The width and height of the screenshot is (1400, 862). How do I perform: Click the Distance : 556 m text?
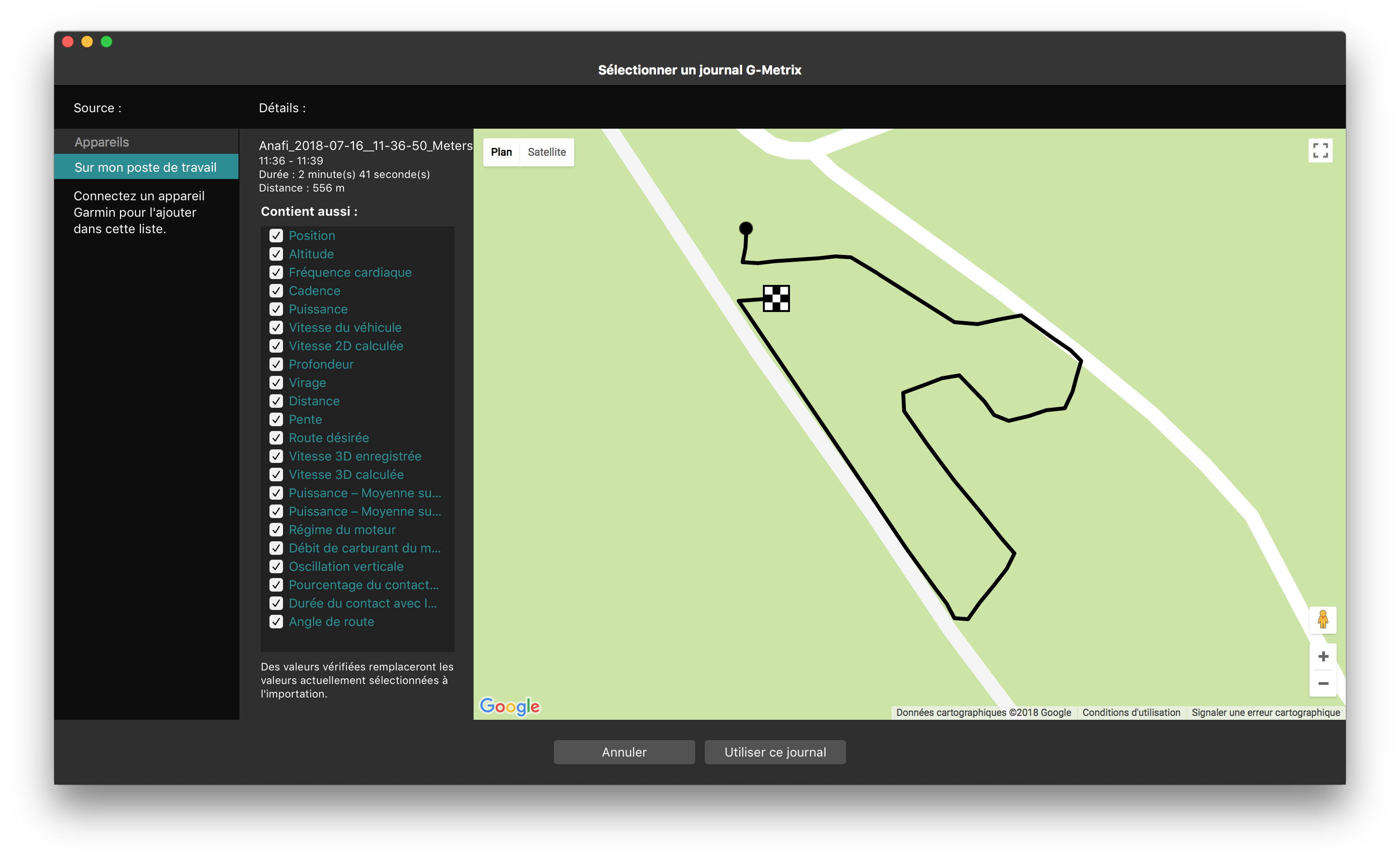(x=301, y=188)
